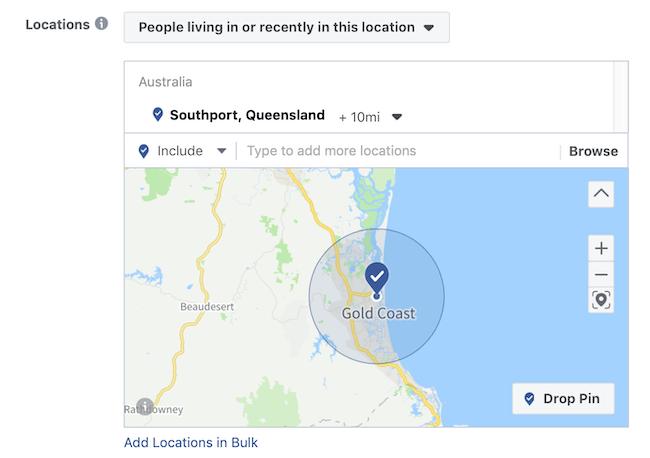
Task: Open the +10mi radius dropdown
Action: 371,116
